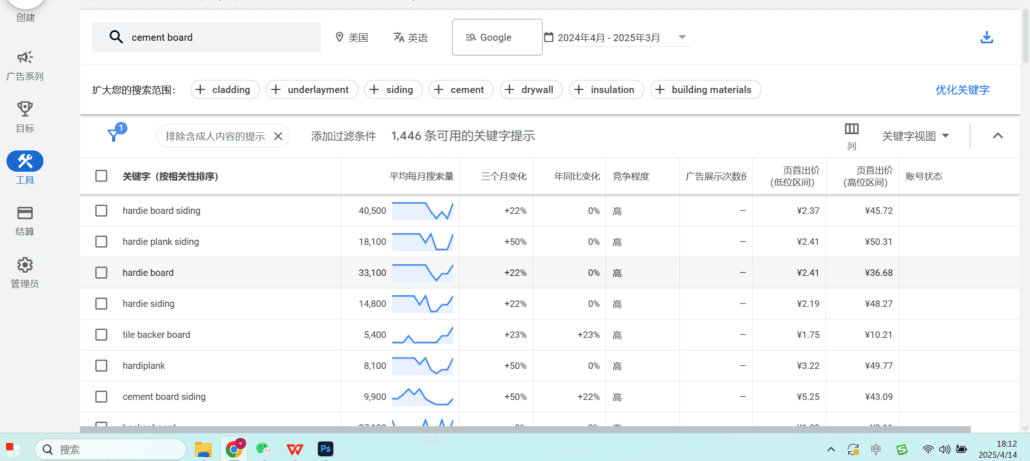The image size is (1030, 461).
Task: Click the download keyword ideas icon
Action: (x=986, y=37)
